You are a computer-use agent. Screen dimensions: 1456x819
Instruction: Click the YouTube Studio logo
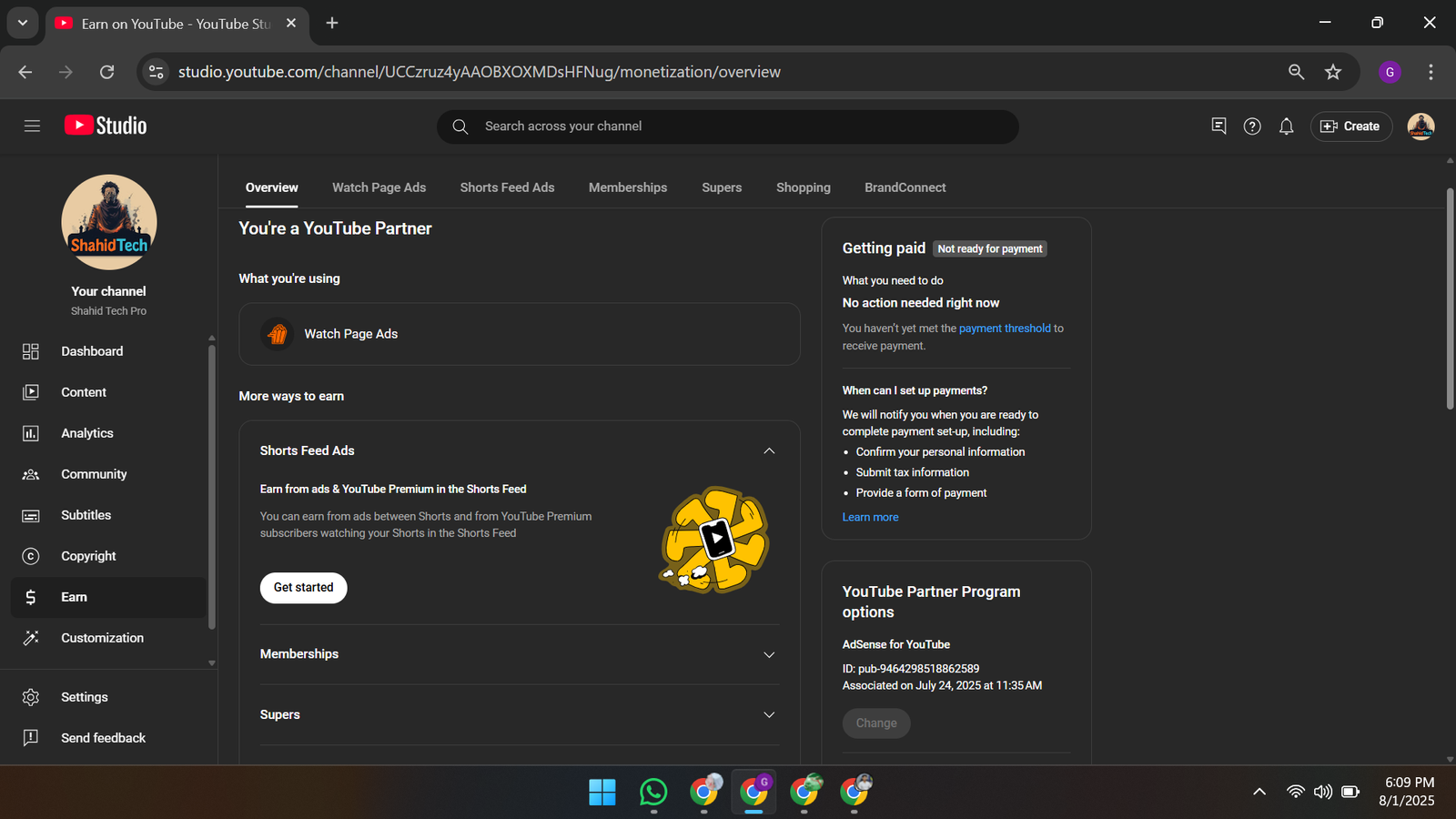click(106, 126)
